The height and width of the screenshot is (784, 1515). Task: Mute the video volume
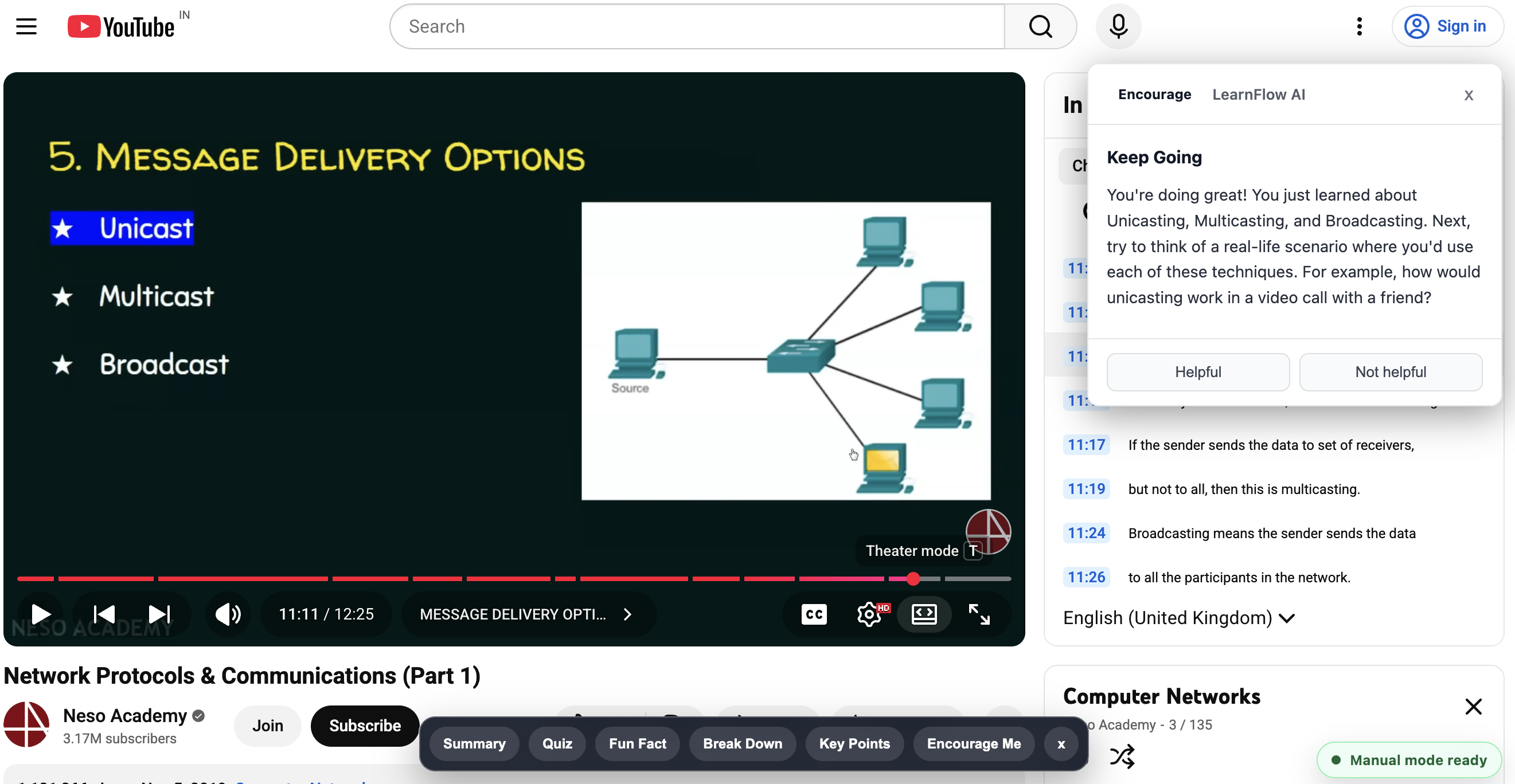[228, 614]
